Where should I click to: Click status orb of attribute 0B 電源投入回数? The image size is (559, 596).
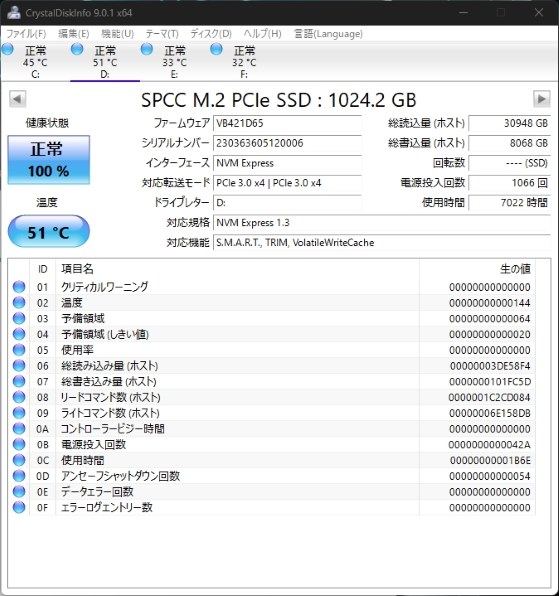[19, 444]
